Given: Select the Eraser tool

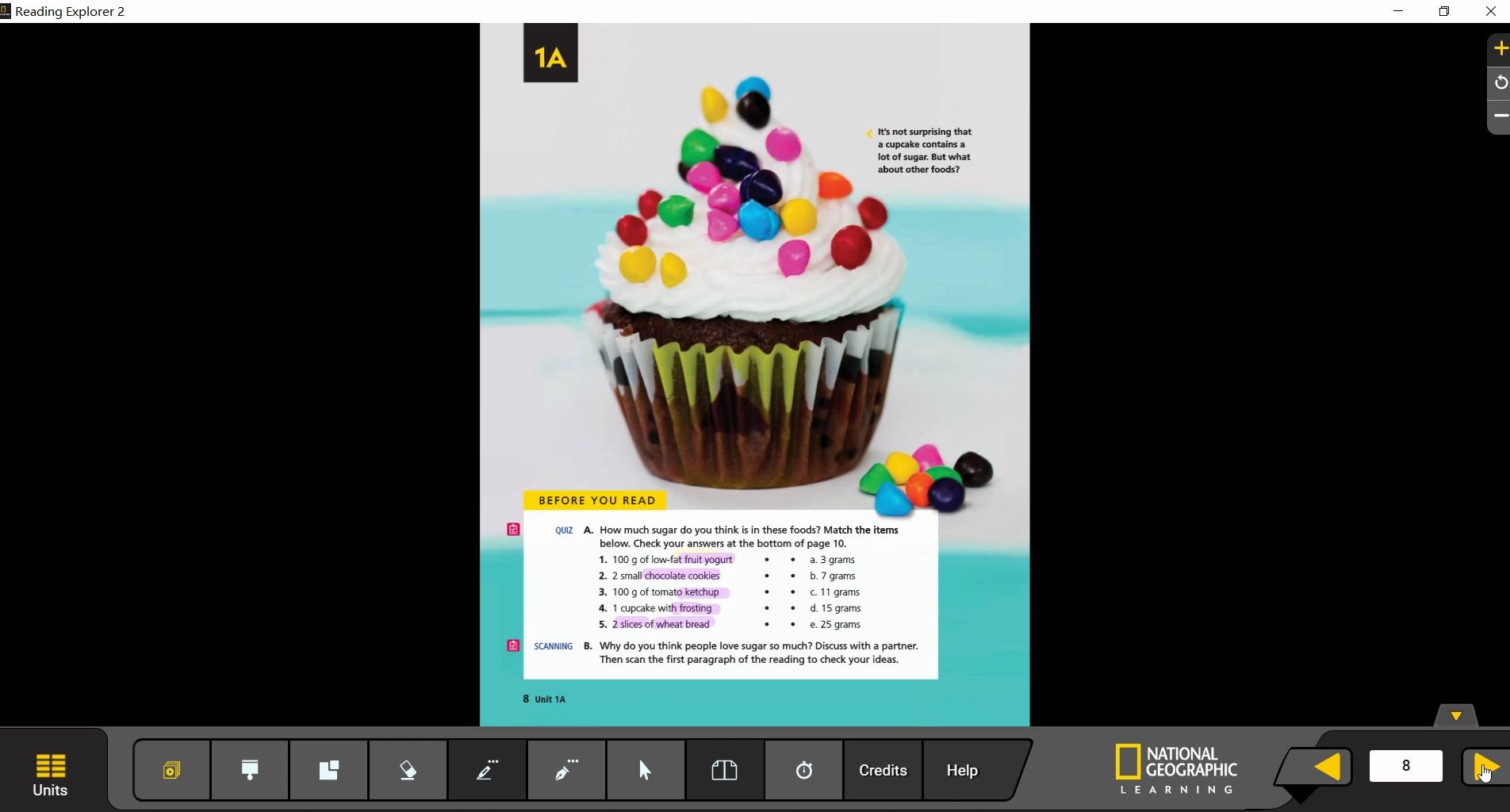Looking at the screenshot, I should pos(408,770).
